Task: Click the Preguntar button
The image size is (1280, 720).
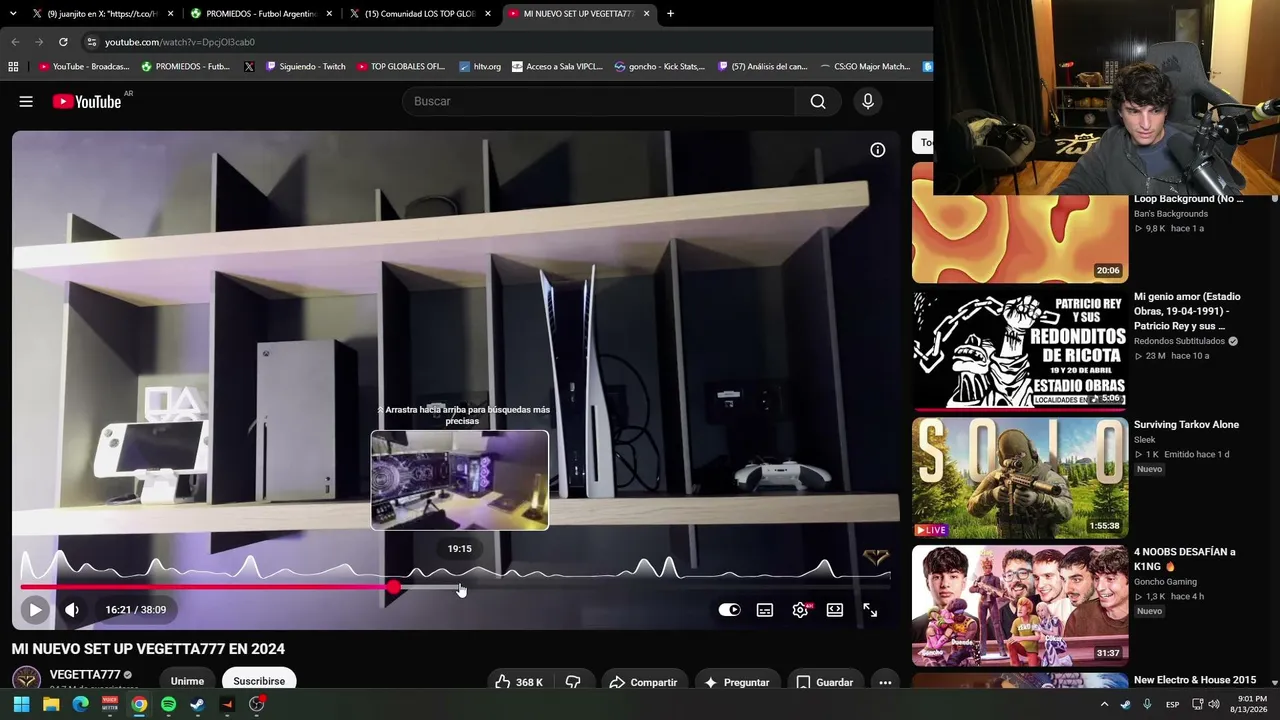Action: (x=737, y=682)
